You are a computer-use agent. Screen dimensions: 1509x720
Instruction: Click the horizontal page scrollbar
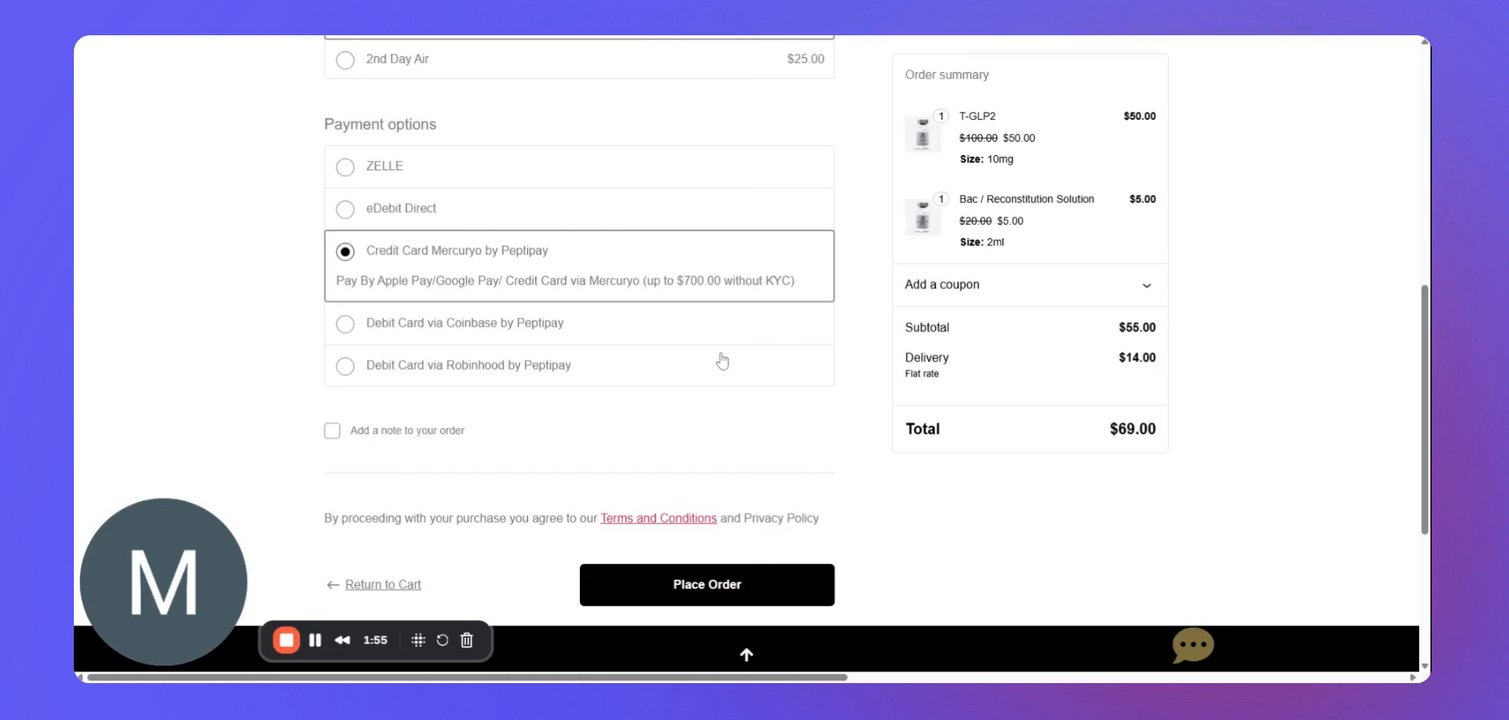click(x=467, y=677)
